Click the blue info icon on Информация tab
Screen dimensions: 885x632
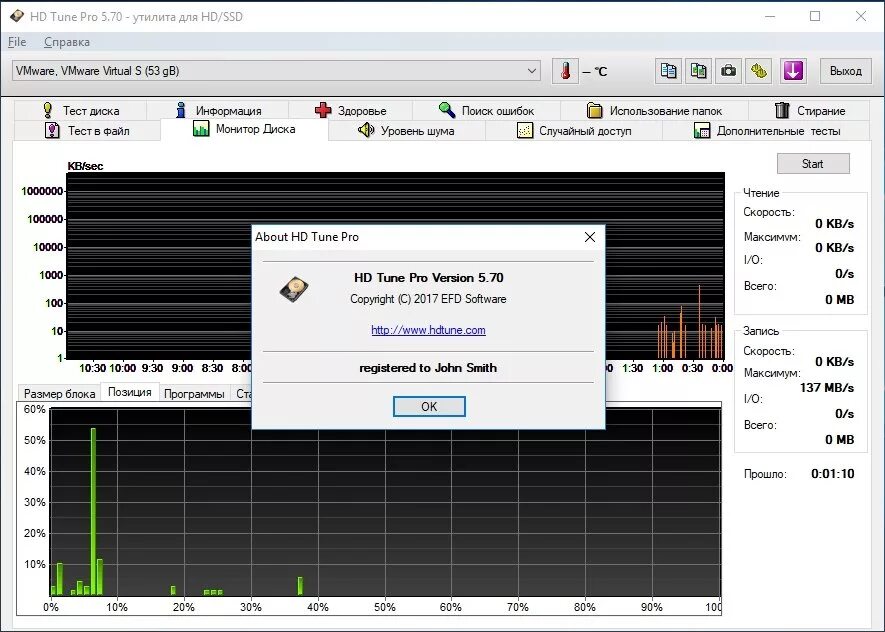tap(181, 110)
